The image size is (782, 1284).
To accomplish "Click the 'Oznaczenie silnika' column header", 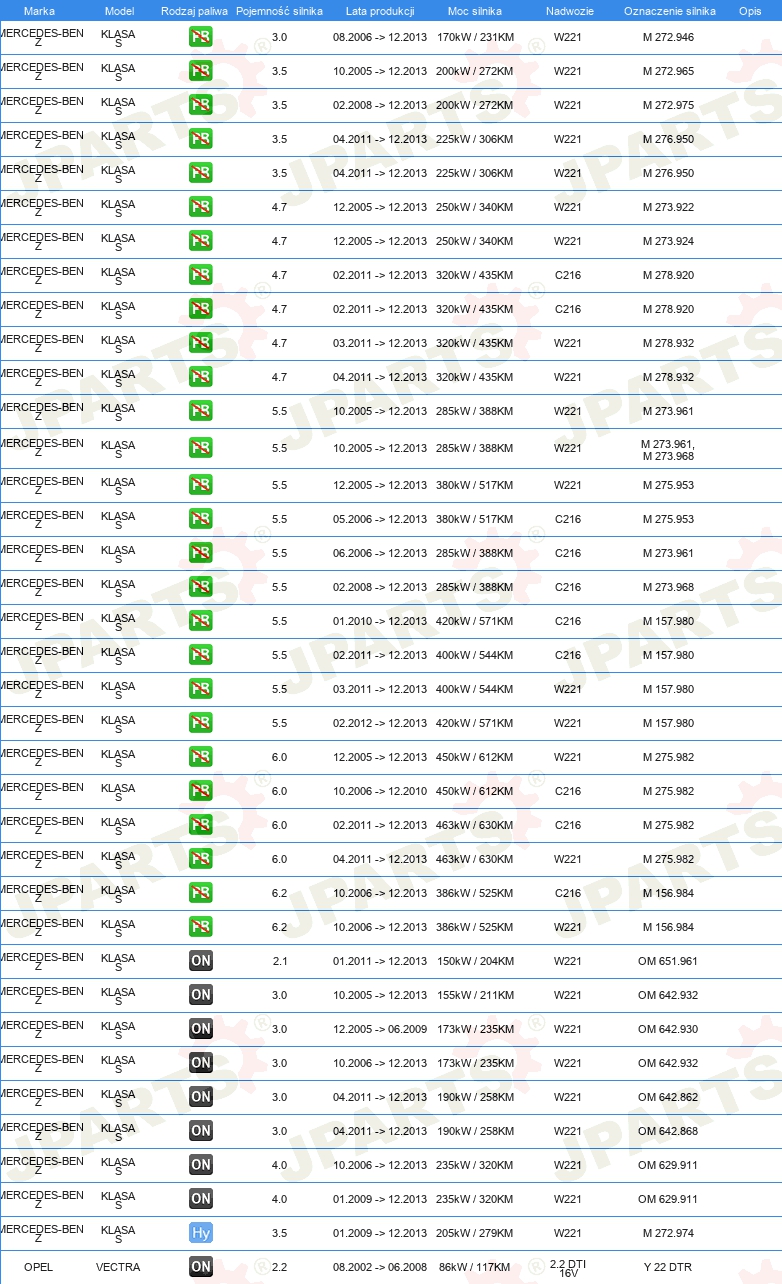I will click(669, 11).
